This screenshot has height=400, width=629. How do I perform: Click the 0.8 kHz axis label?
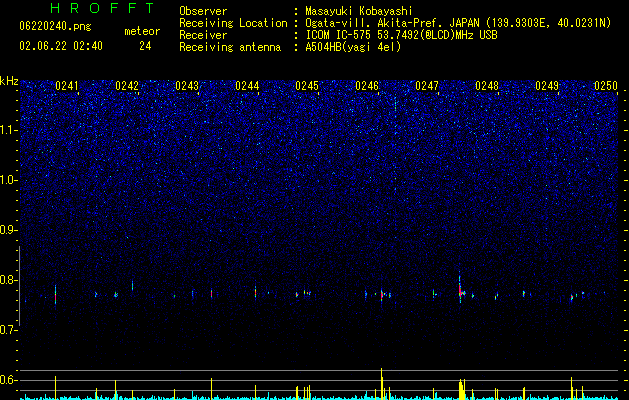coord(9,280)
